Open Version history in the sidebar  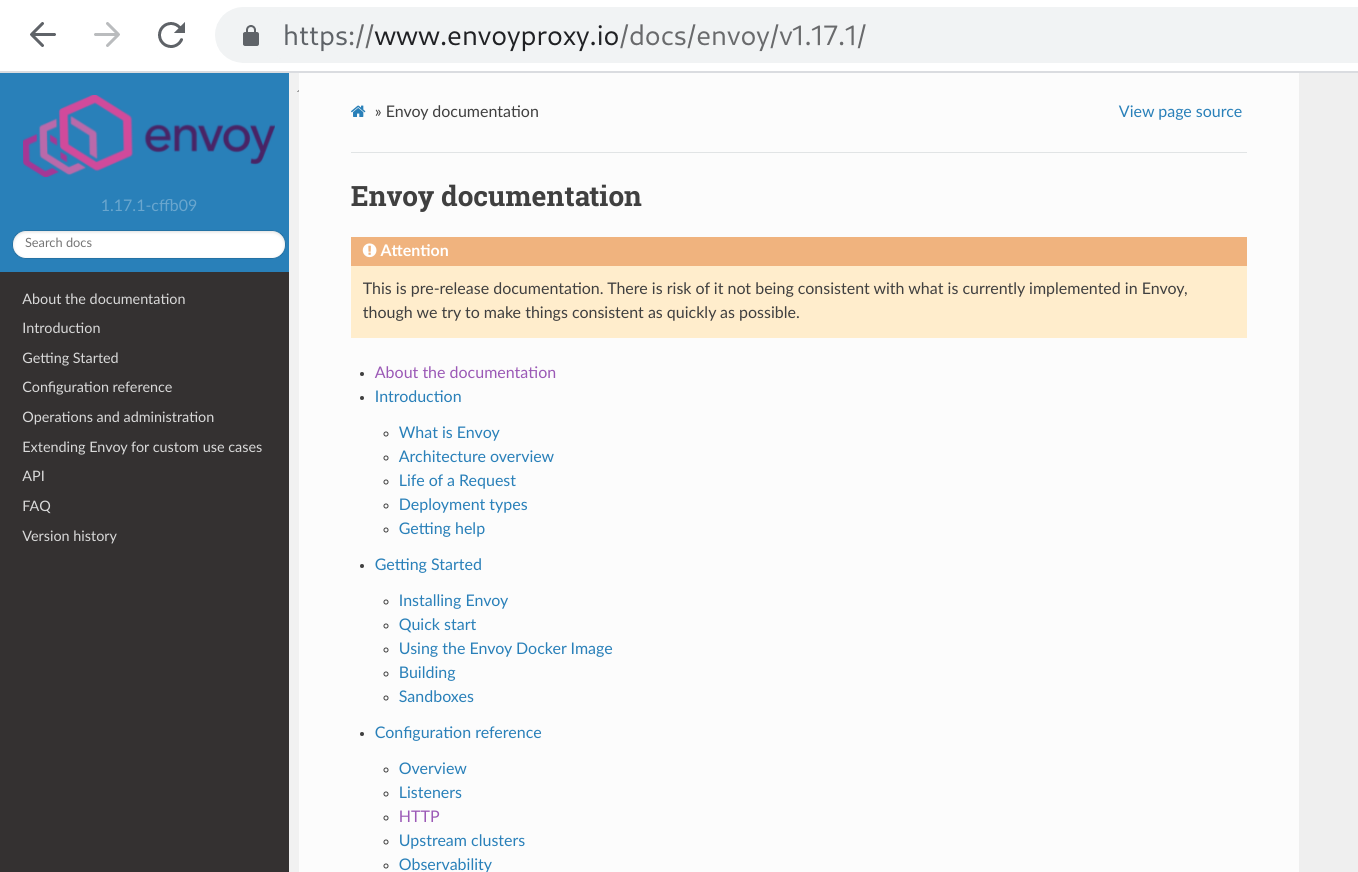(x=69, y=536)
